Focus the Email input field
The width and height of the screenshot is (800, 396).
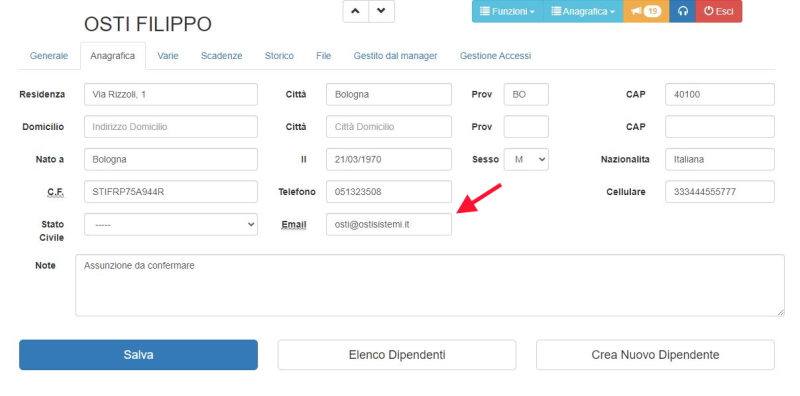[389, 225]
